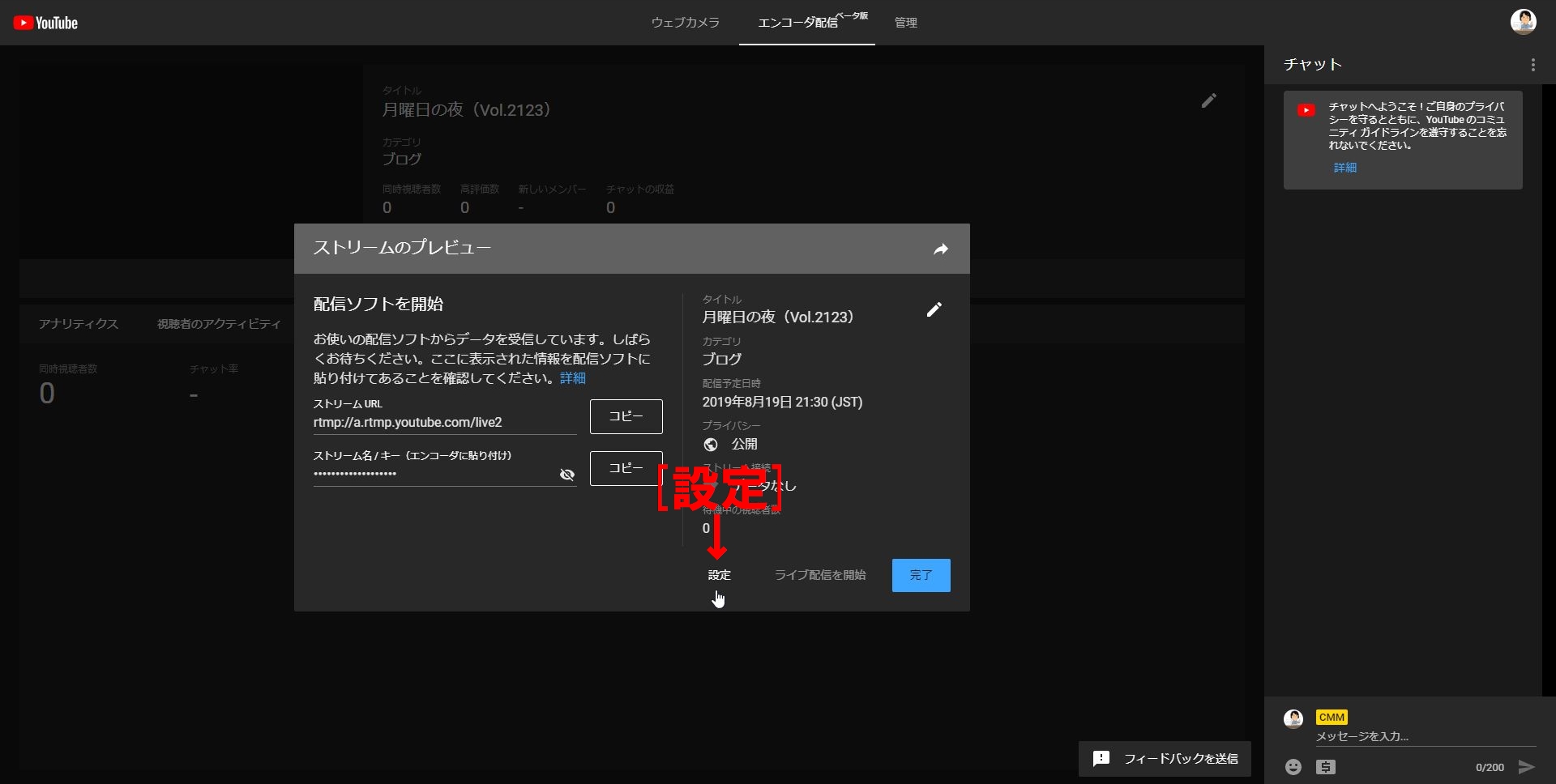This screenshot has height=784, width=1556.
Task: Open the account avatar menu
Action: click(x=1524, y=22)
